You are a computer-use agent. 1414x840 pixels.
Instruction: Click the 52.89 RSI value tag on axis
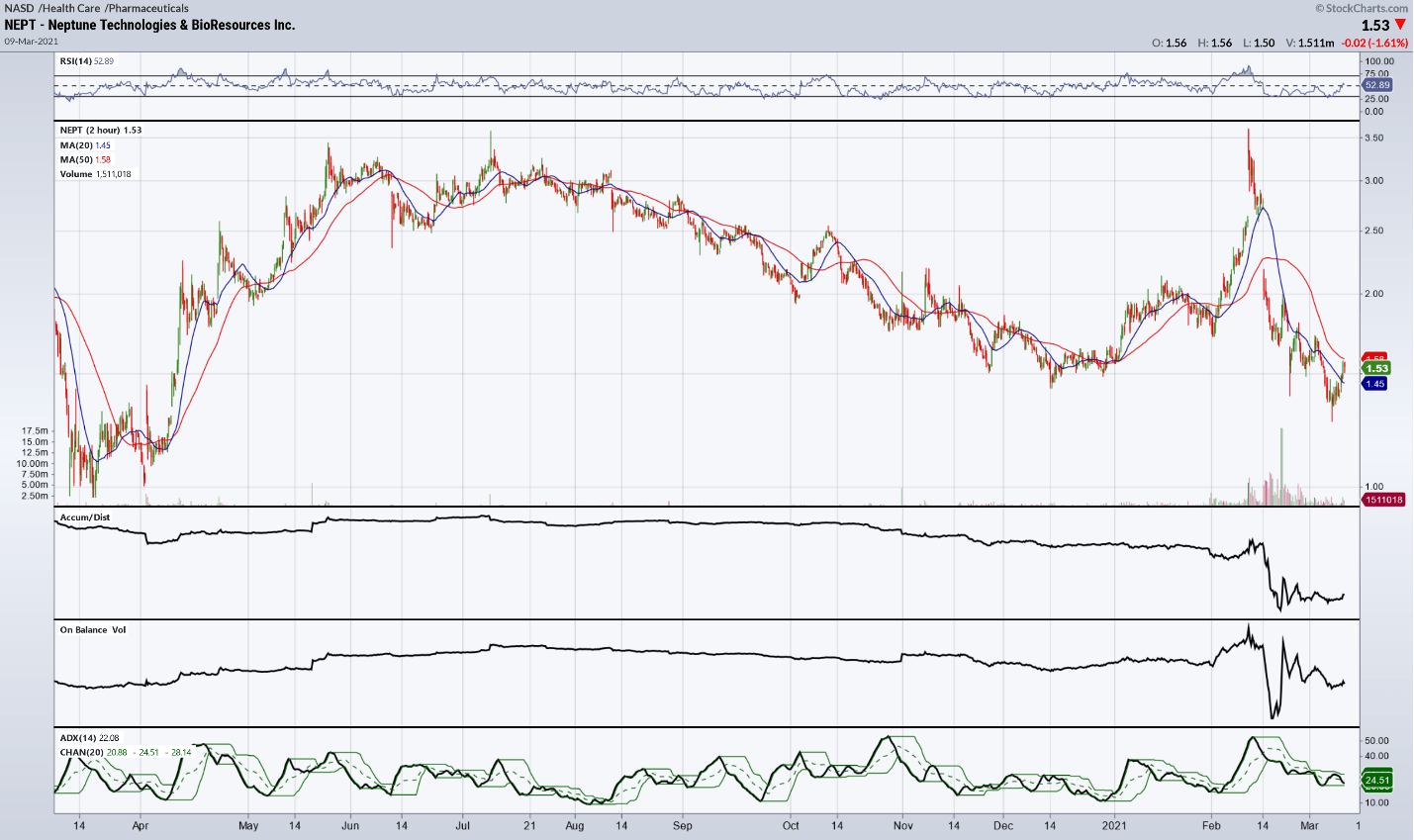pos(1377,85)
